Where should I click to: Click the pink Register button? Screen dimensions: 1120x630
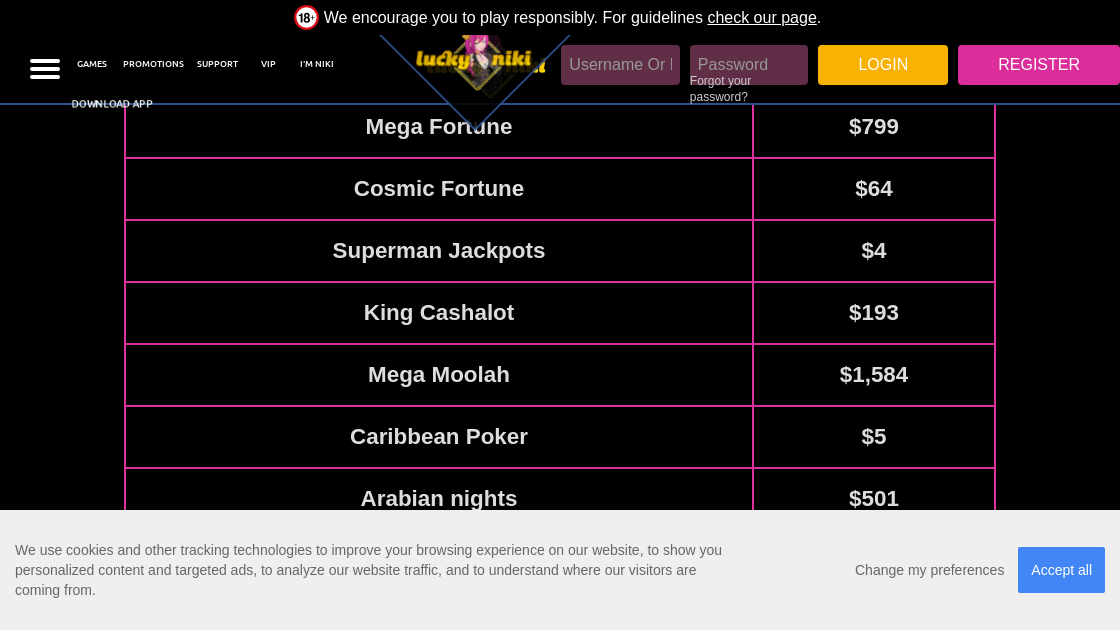(1038, 65)
